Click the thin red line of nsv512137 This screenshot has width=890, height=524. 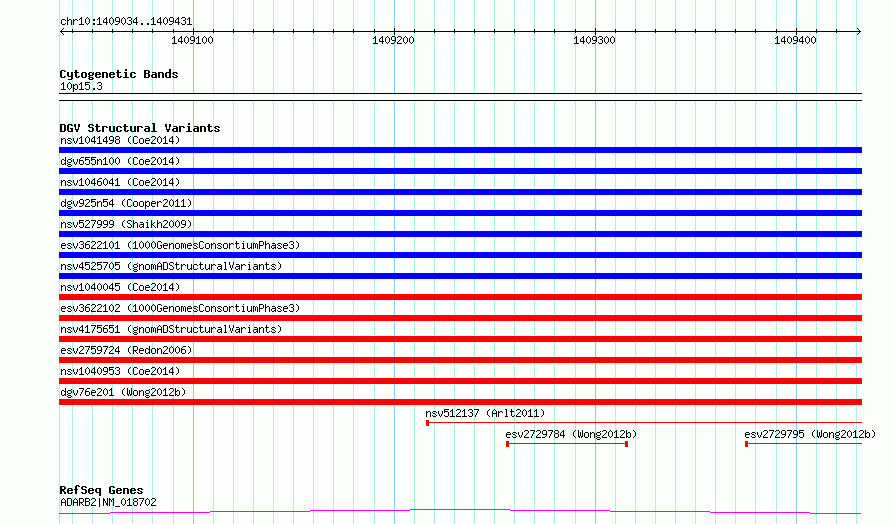click(644, 423)
